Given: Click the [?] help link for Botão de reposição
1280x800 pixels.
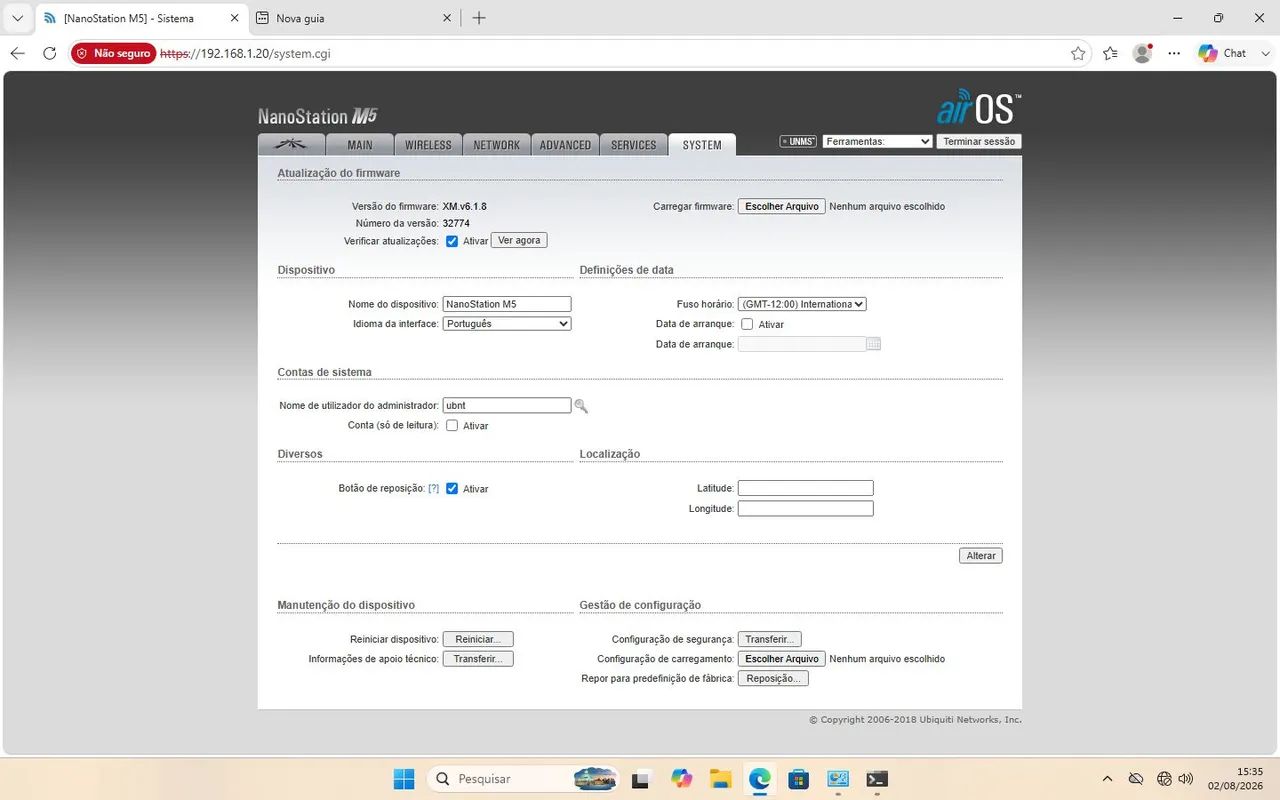Looking at the screenshot, I should (x=434, y=489).
